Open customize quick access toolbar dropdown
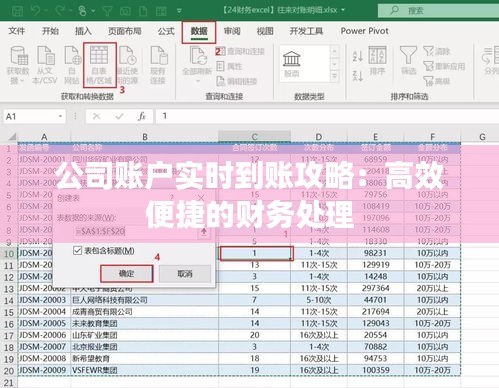 (x=179, y=11)
